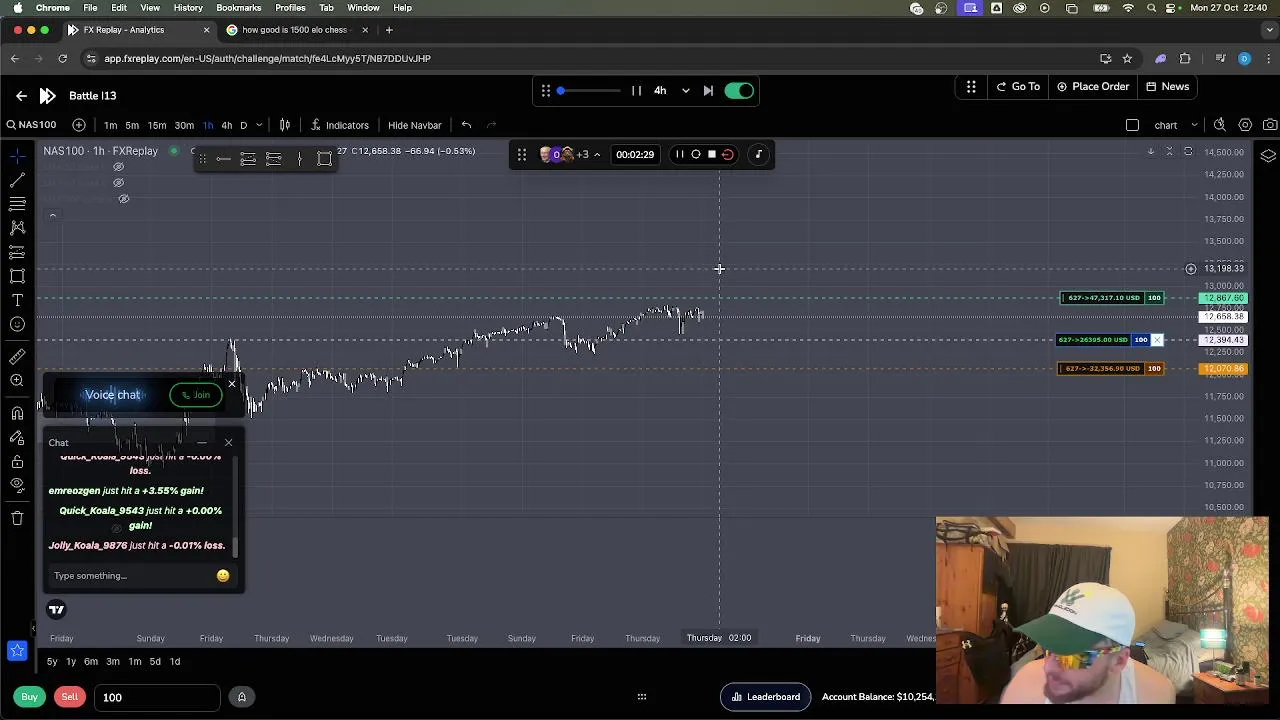Open the candlestick chart style selector

(285, 125)
